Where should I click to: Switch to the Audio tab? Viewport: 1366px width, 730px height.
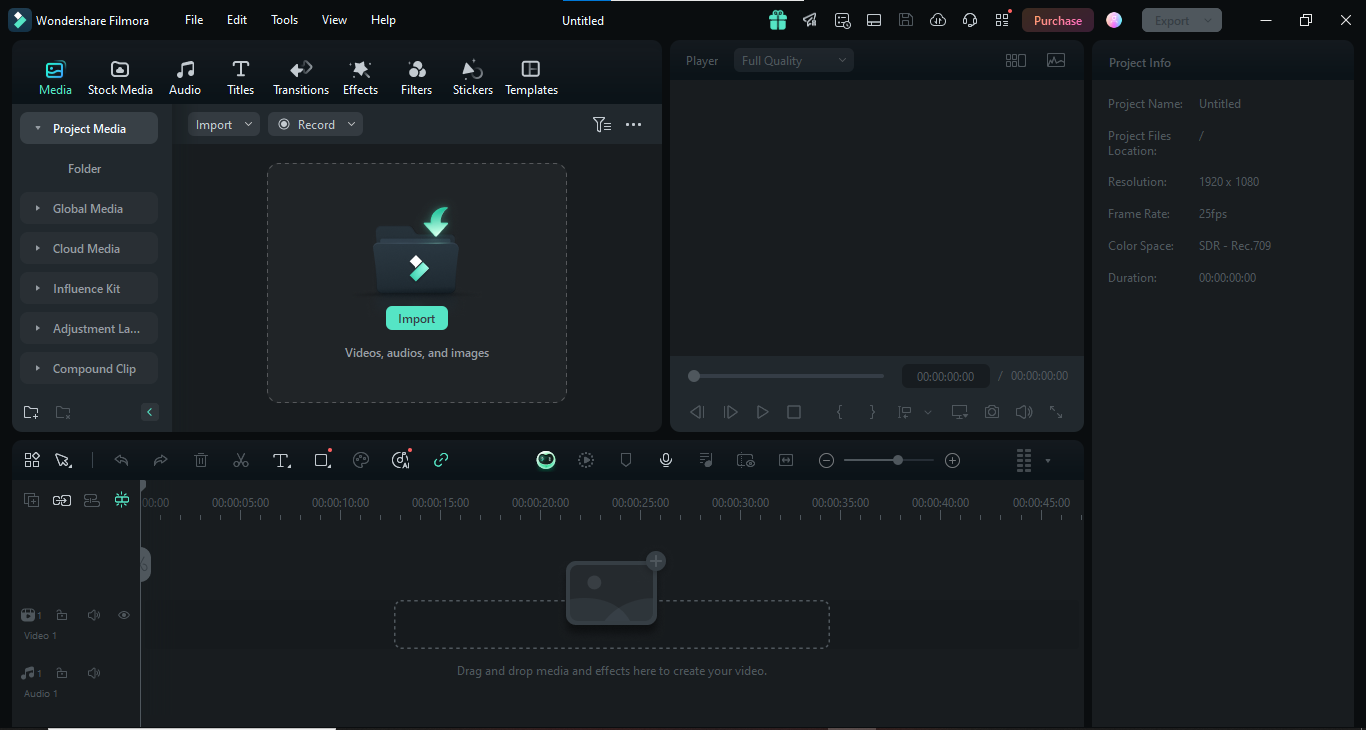click(185, 78)
